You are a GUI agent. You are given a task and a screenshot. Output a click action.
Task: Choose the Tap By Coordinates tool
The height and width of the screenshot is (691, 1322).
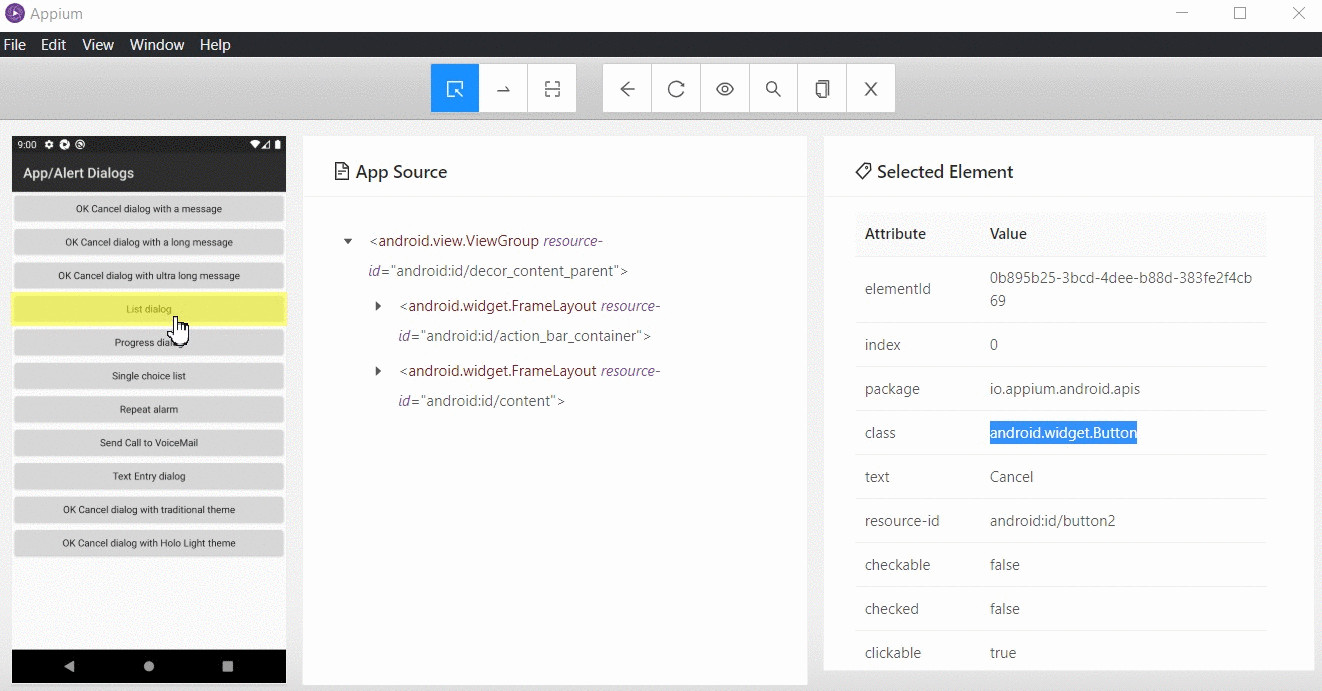pos(552,88)
